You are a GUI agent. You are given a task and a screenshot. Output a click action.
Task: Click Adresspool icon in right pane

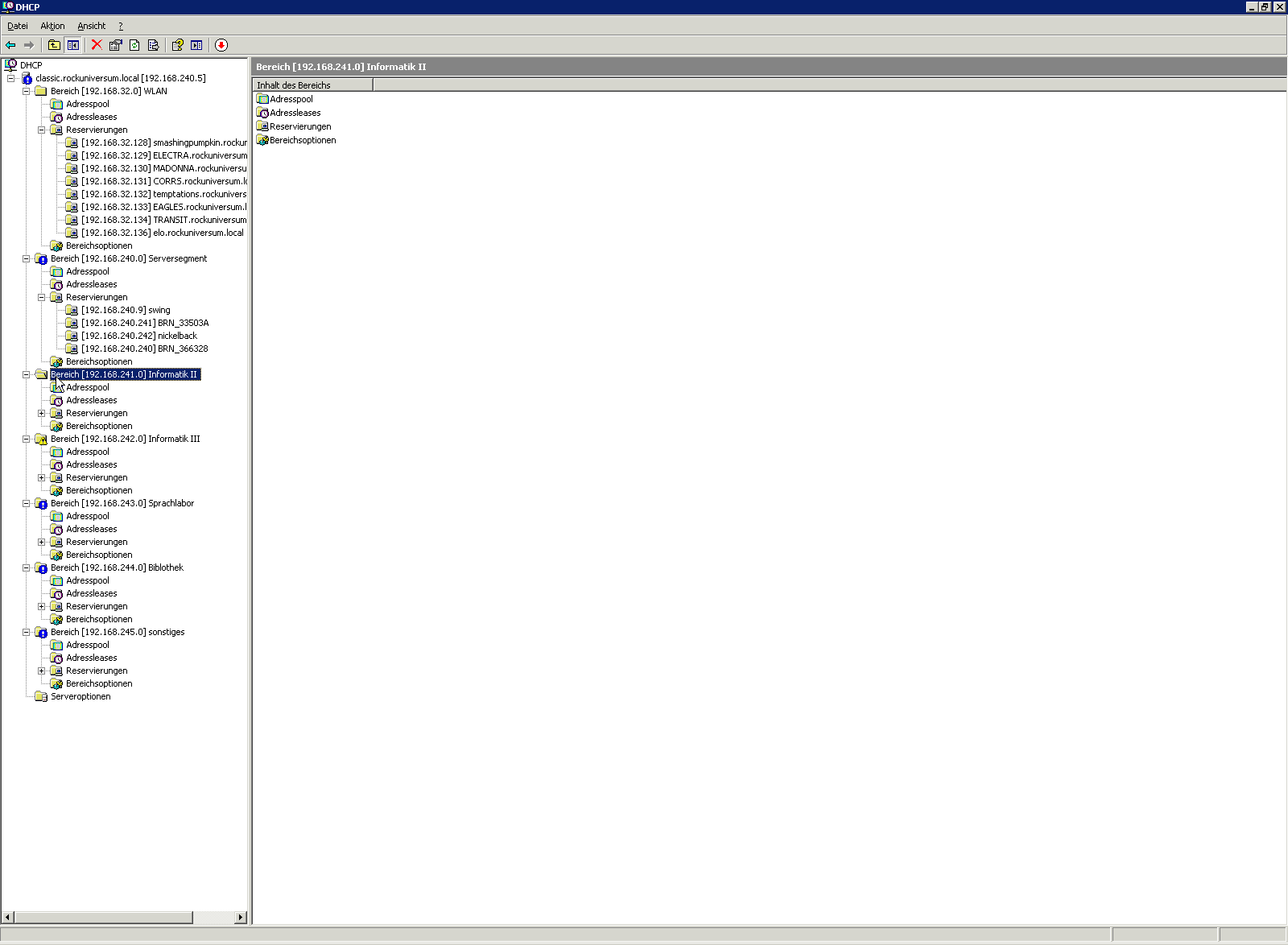pos(262,99)
